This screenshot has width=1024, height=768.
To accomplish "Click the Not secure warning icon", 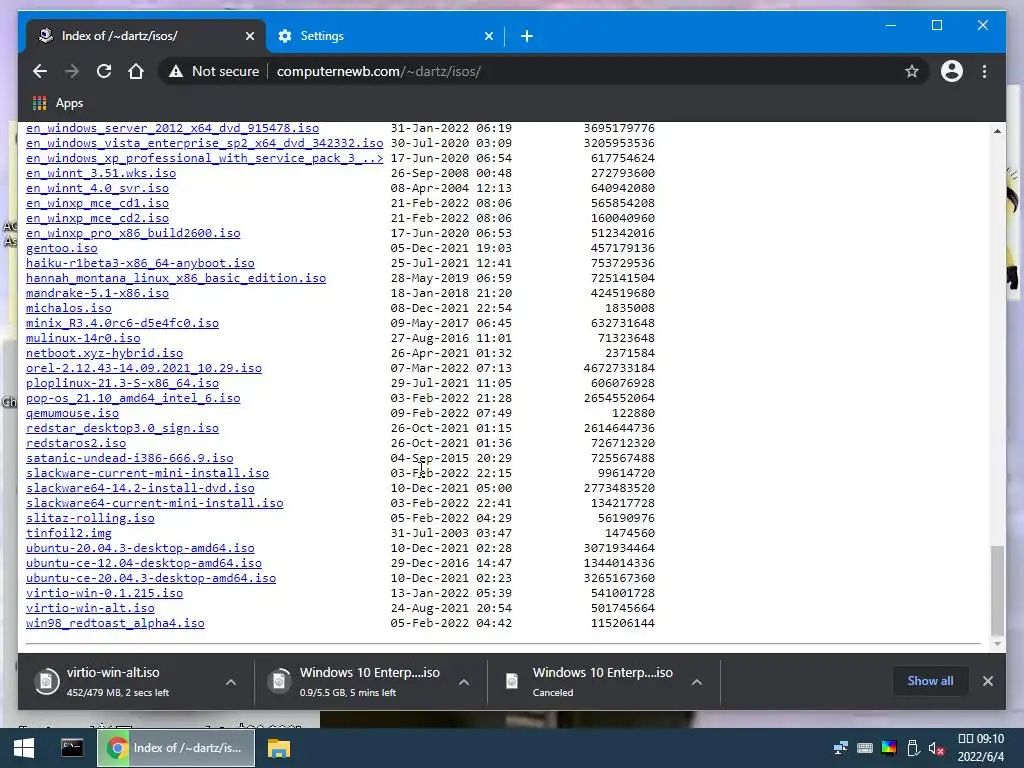I will click(x=176, y=72).
